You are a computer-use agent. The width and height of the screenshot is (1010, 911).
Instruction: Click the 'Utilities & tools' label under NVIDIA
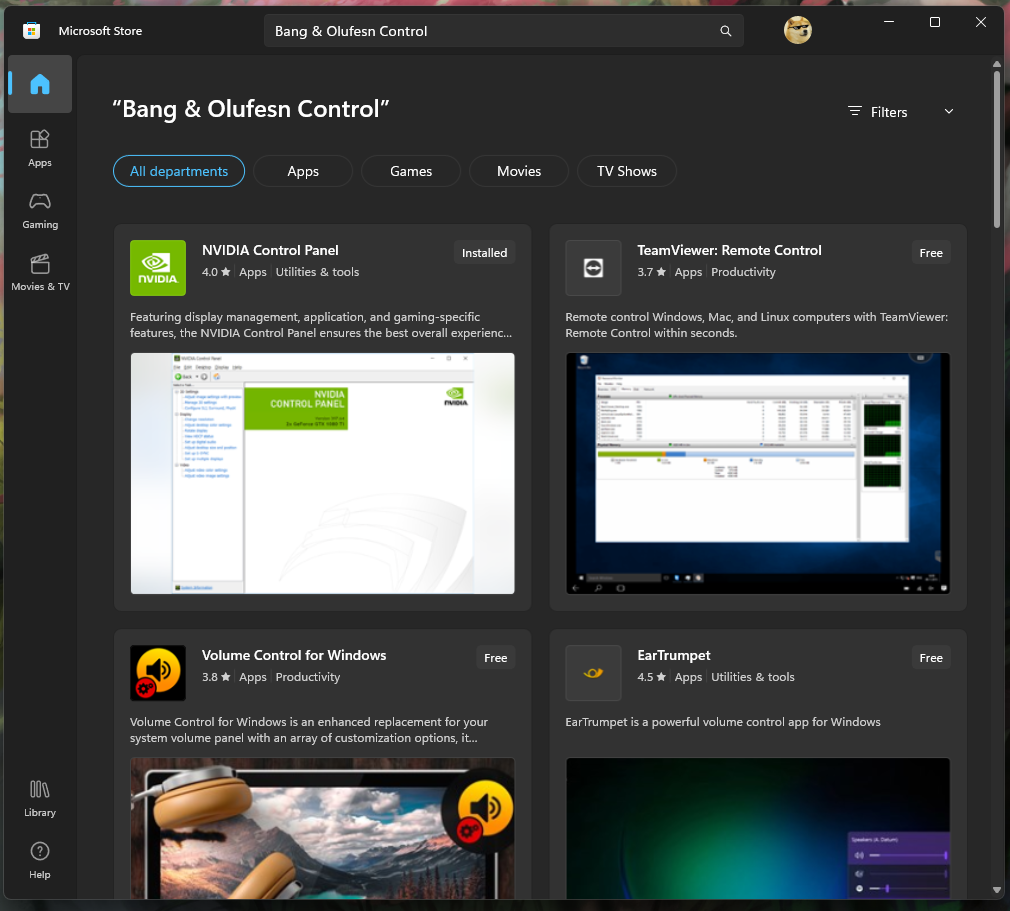point(318,272)
